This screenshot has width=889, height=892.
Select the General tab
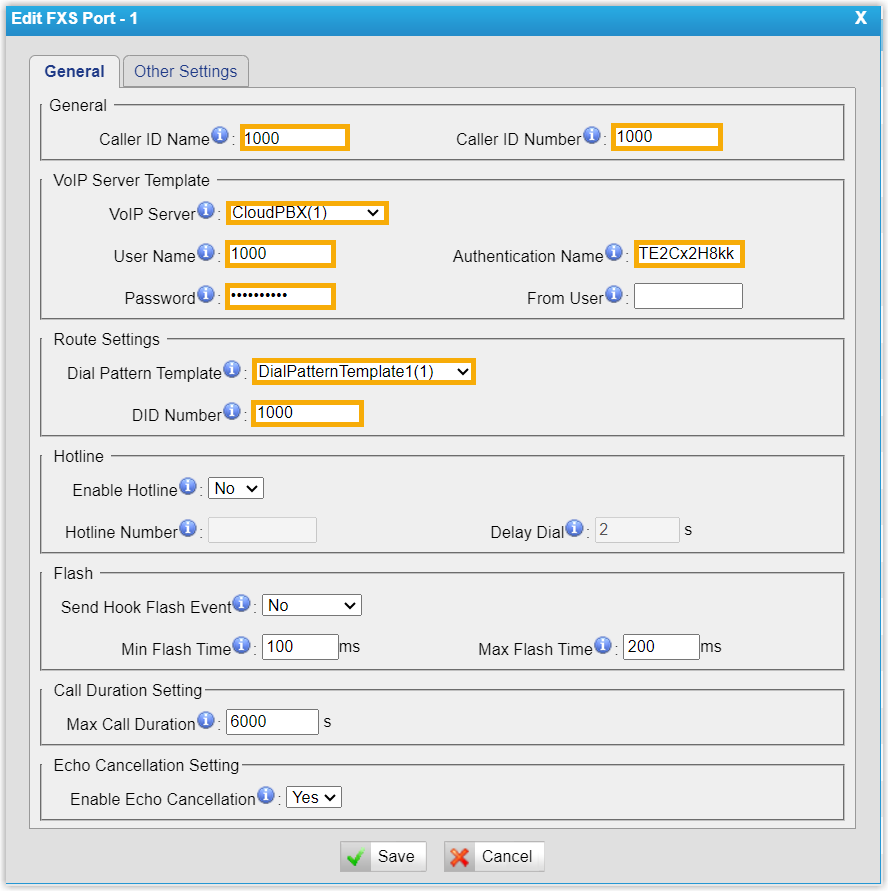(x=75, y=71)
